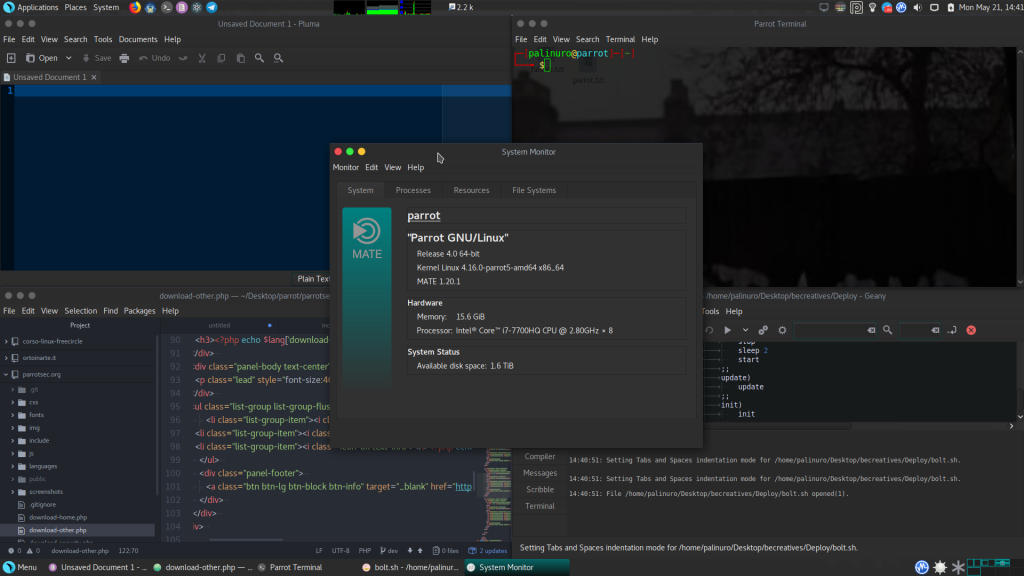Click the Undo icon in Pluma's toolbar
This screenshot has width=1024, height=576.
click(144, 57)
